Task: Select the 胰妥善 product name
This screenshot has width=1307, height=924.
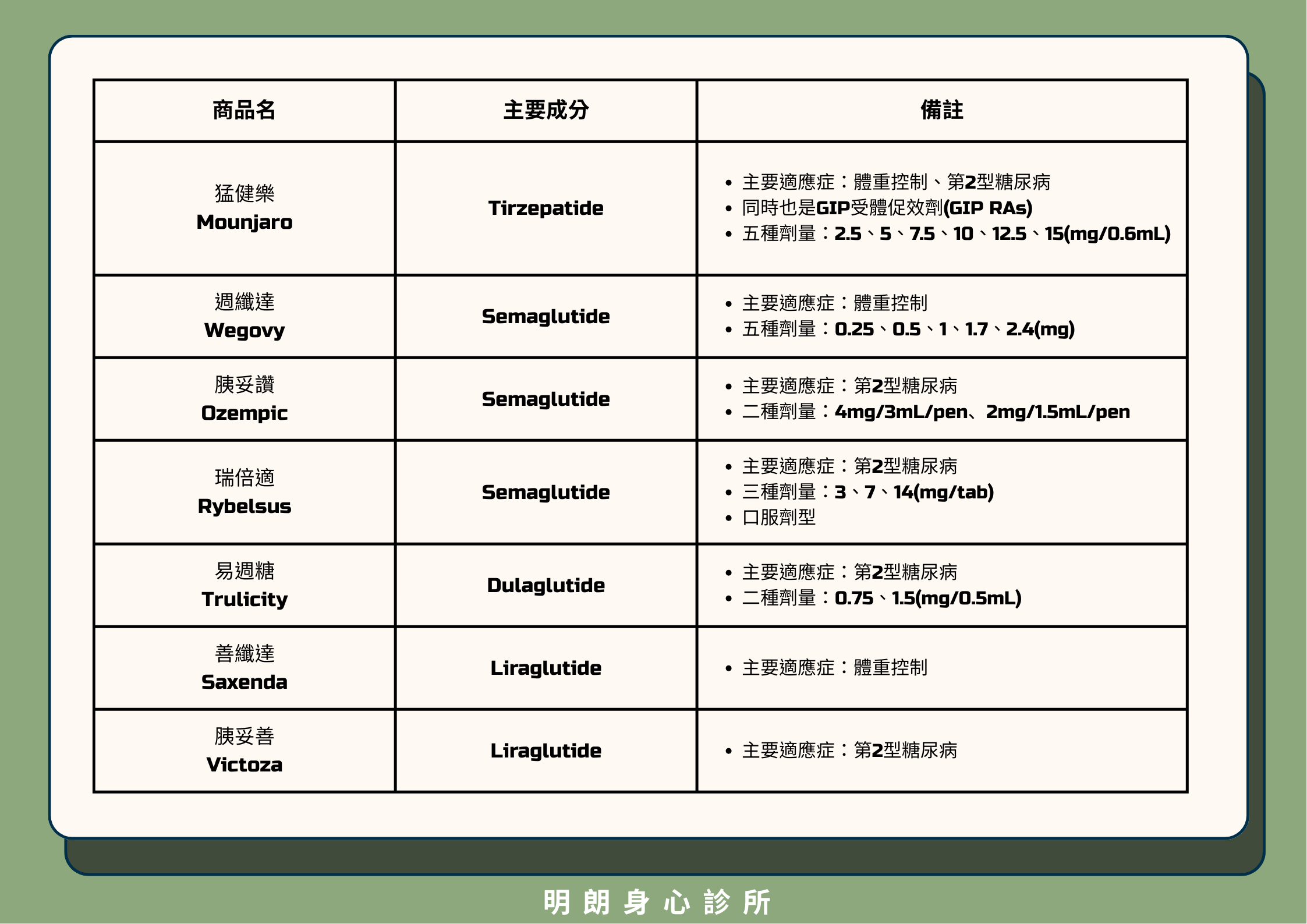Action: 245,736
